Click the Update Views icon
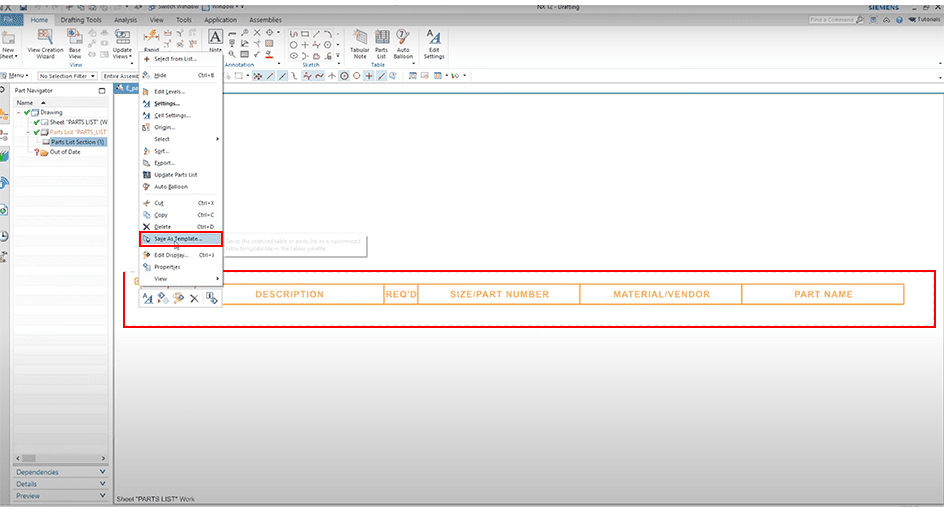This screenshot has width=944, height=512. click(x=122, y=43)
